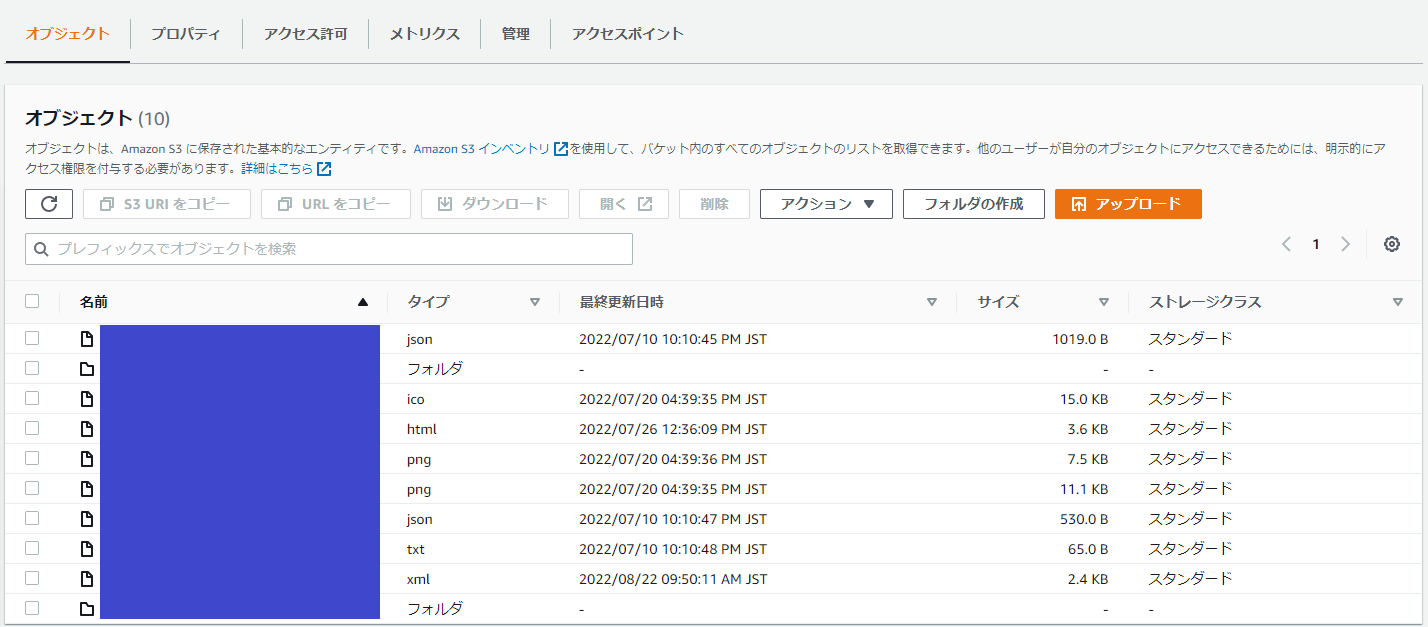Switch to the プロパティ tab

pyautogui.click(x=186, y=33)
